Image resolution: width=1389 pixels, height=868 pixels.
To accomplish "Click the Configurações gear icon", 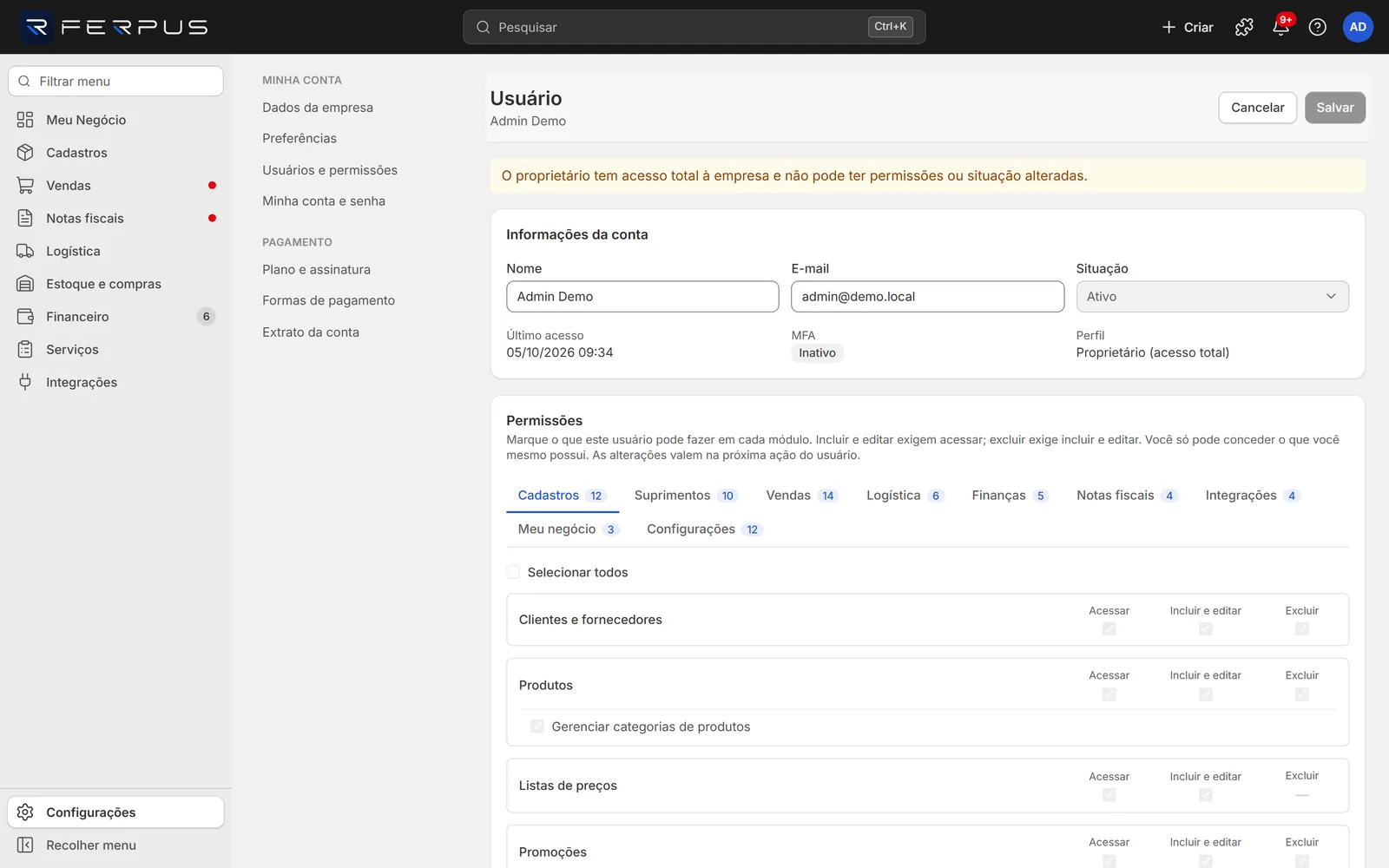I will click(x=25, y=812).
